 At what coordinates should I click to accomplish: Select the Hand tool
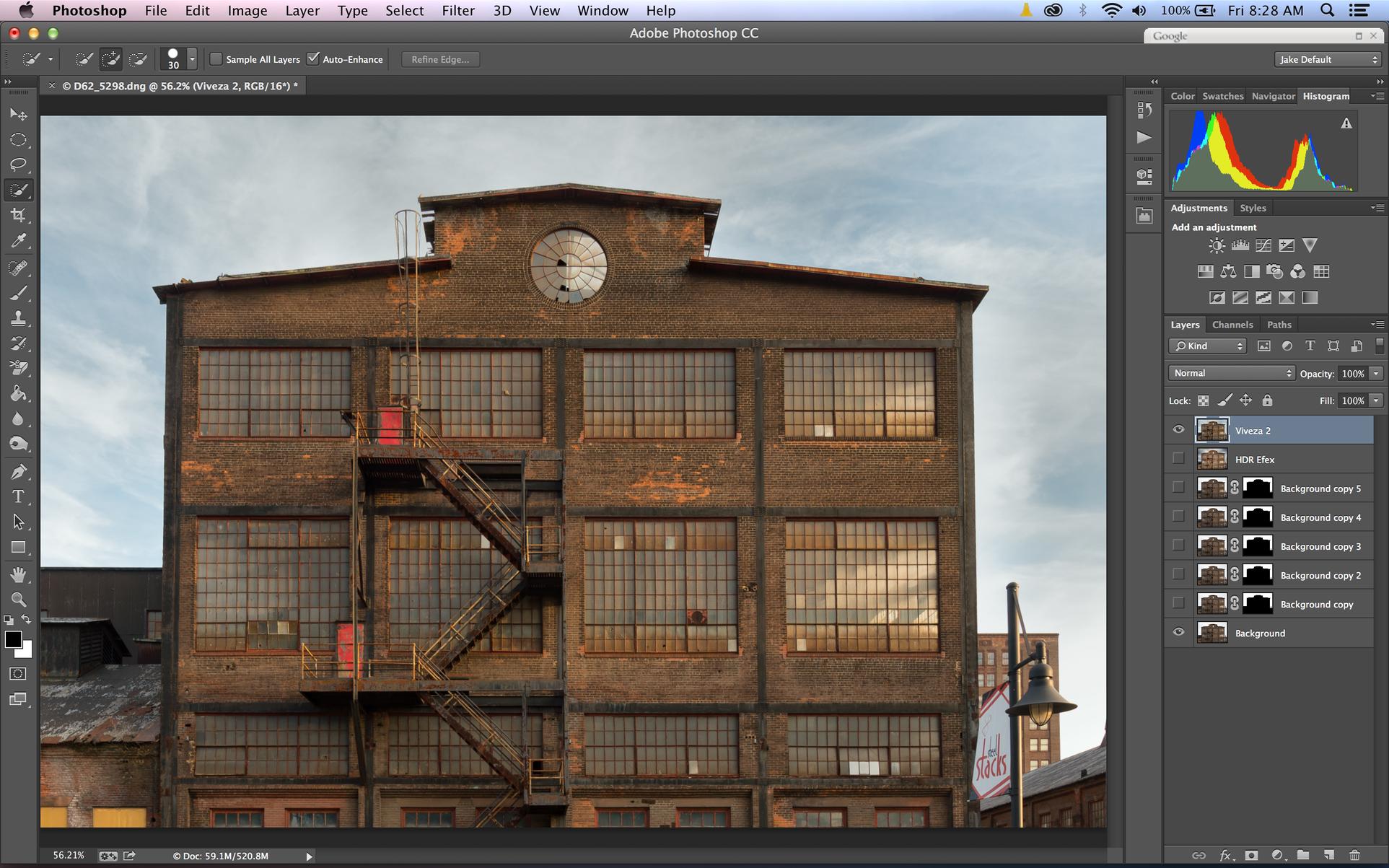pyautogui.click(x=18, y=574)
